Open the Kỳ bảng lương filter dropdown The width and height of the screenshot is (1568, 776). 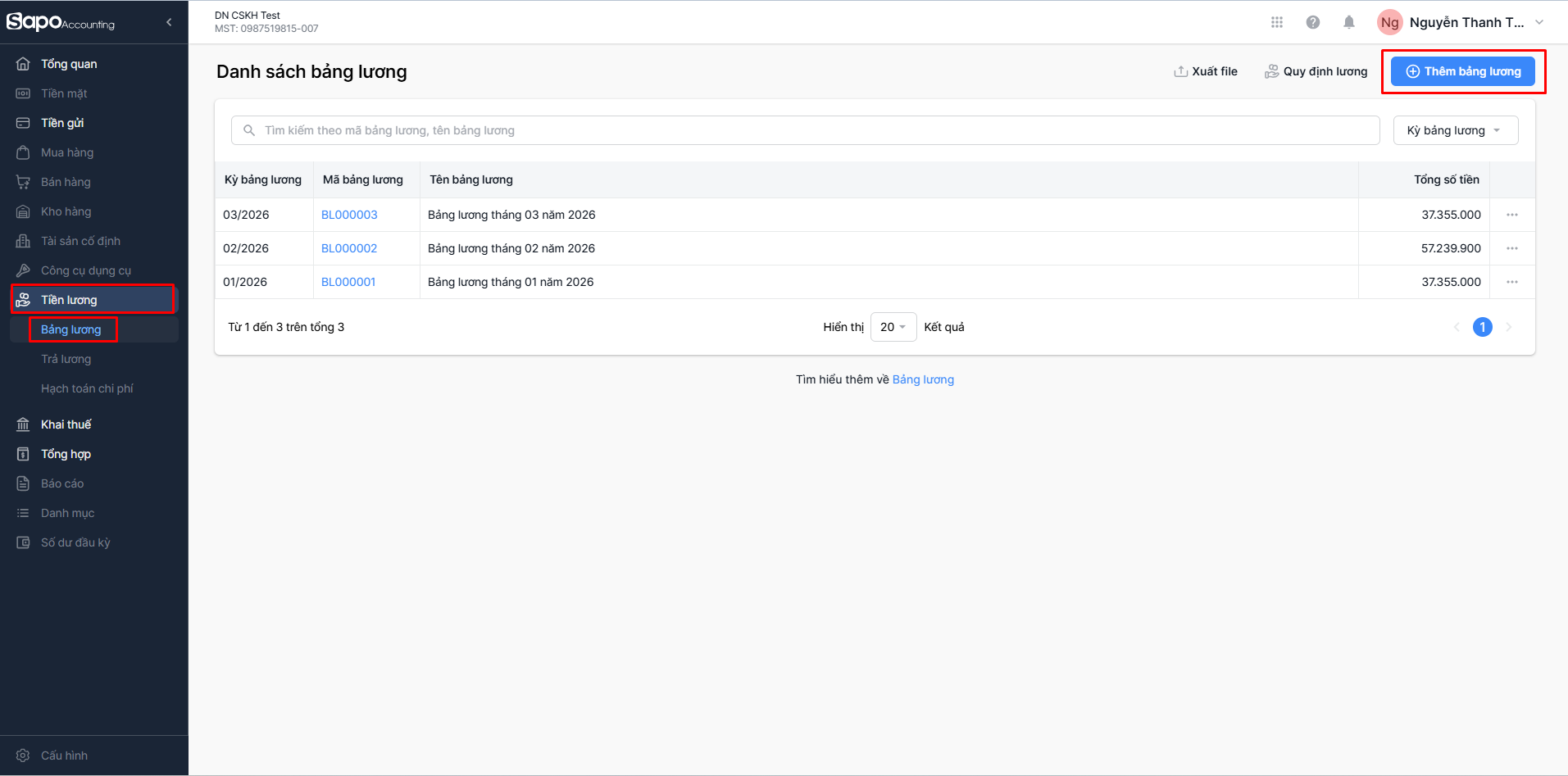[1455, 130]
